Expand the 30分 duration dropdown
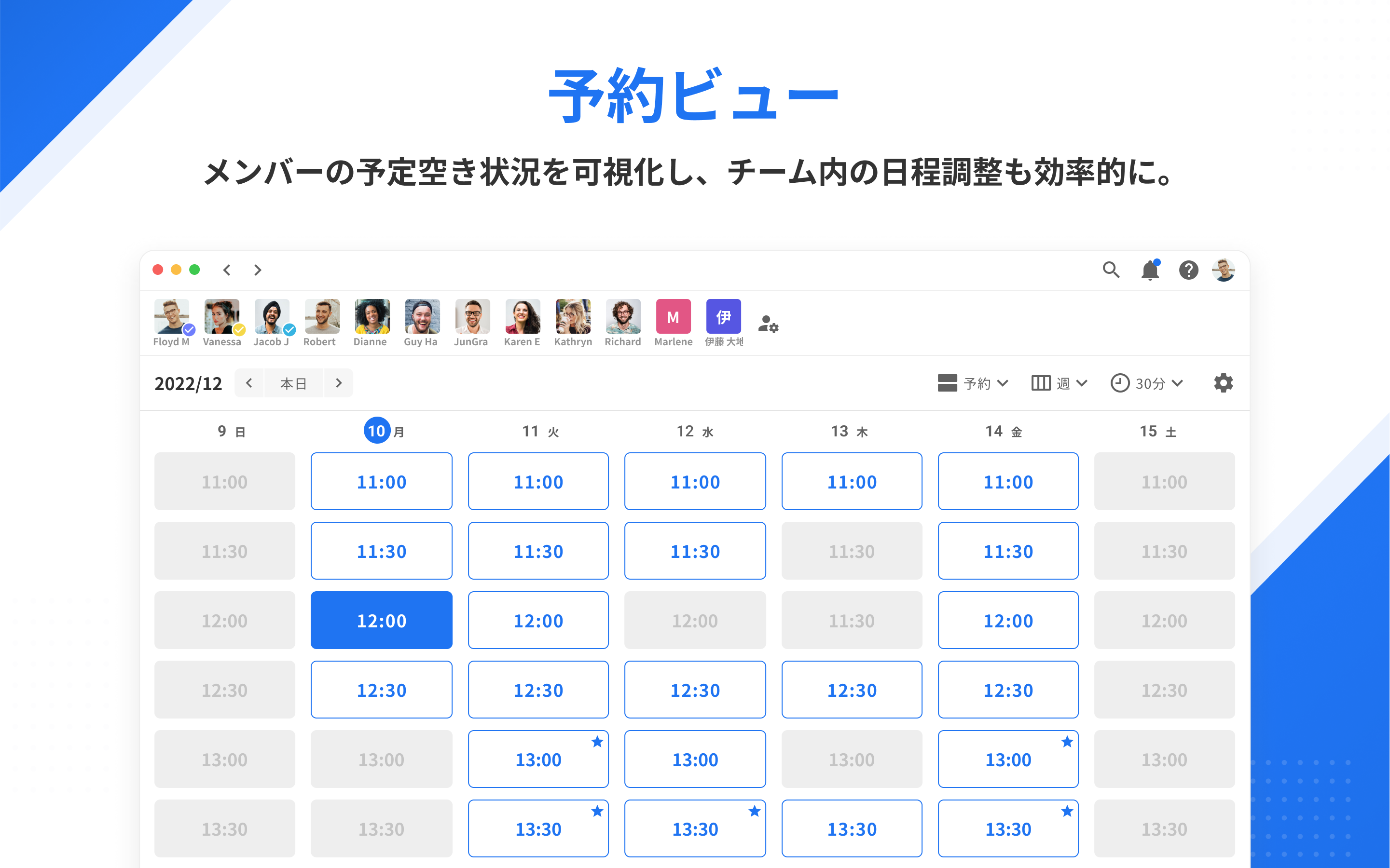1390x868 pixels. pos(1147,383)
